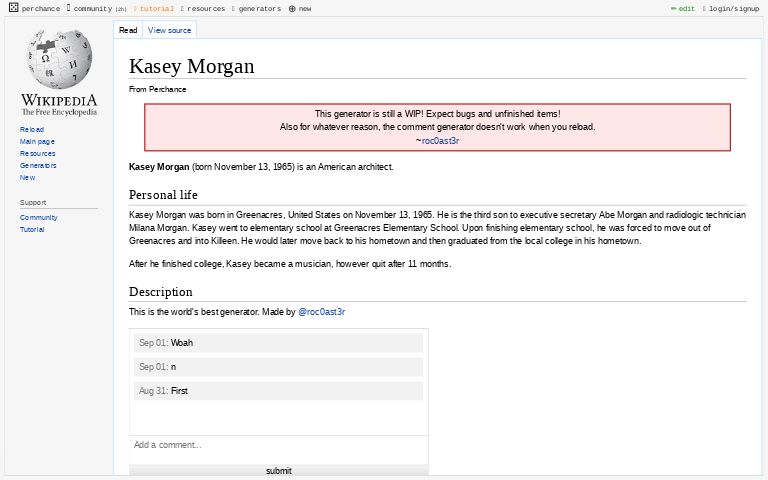
Task: Open the @roc0ast3r author link in Description
Action: (321, 312)
